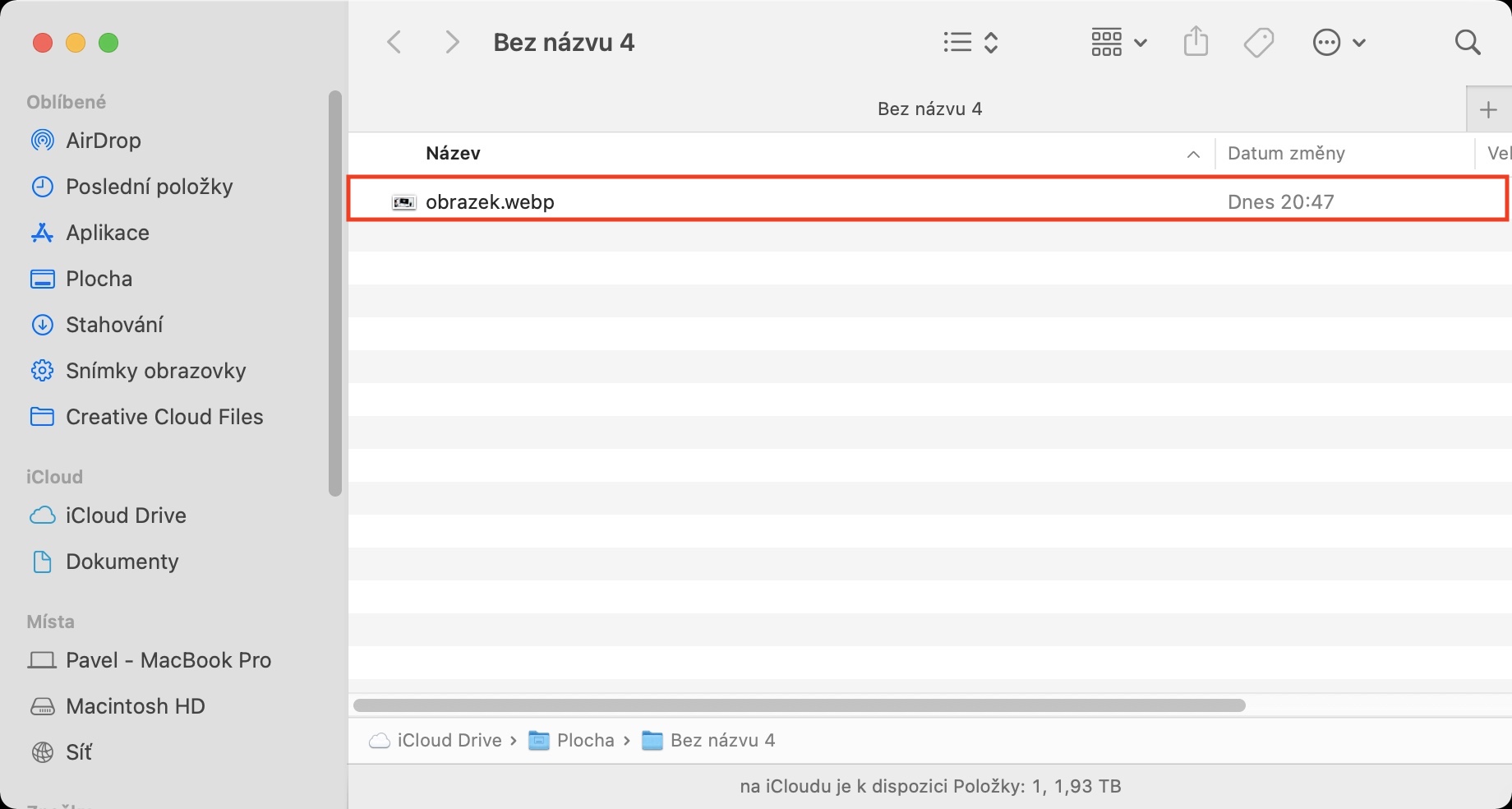Click the Share toolbar icon
Screen dimensions: 1512x809
click(x=1196, y=42)
